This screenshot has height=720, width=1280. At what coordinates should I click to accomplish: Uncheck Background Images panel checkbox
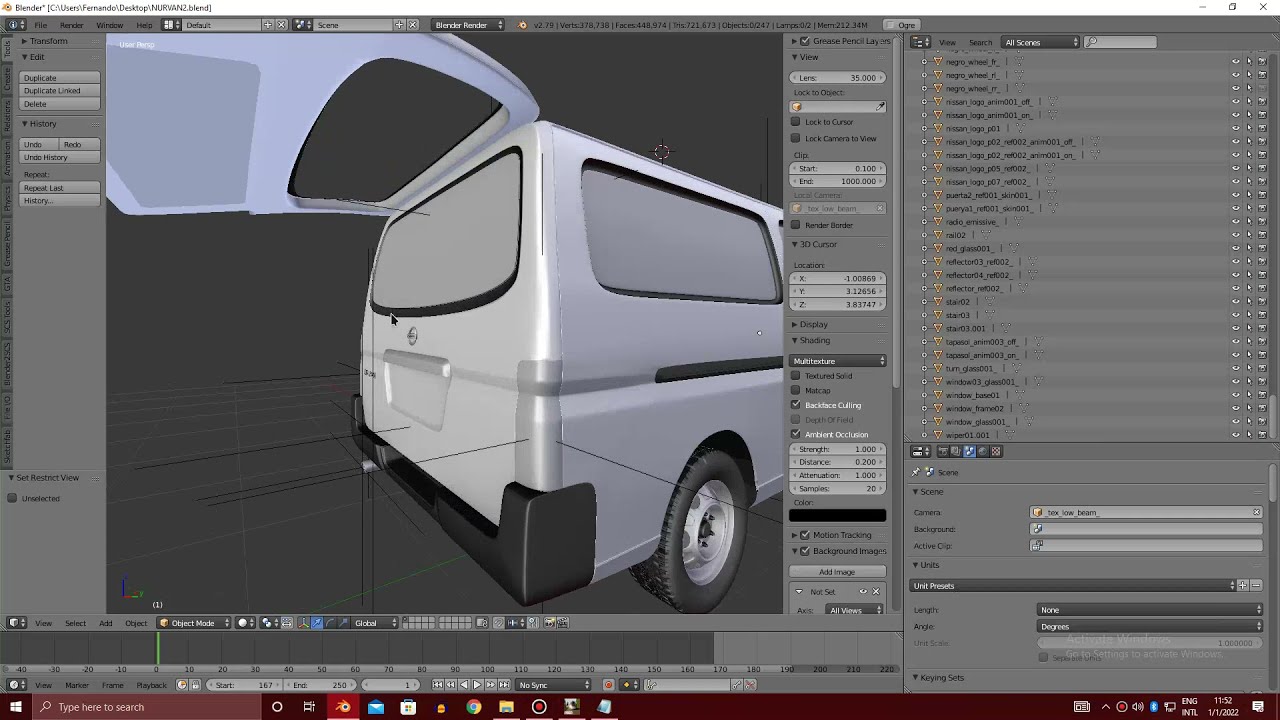(x=805, y=551)
